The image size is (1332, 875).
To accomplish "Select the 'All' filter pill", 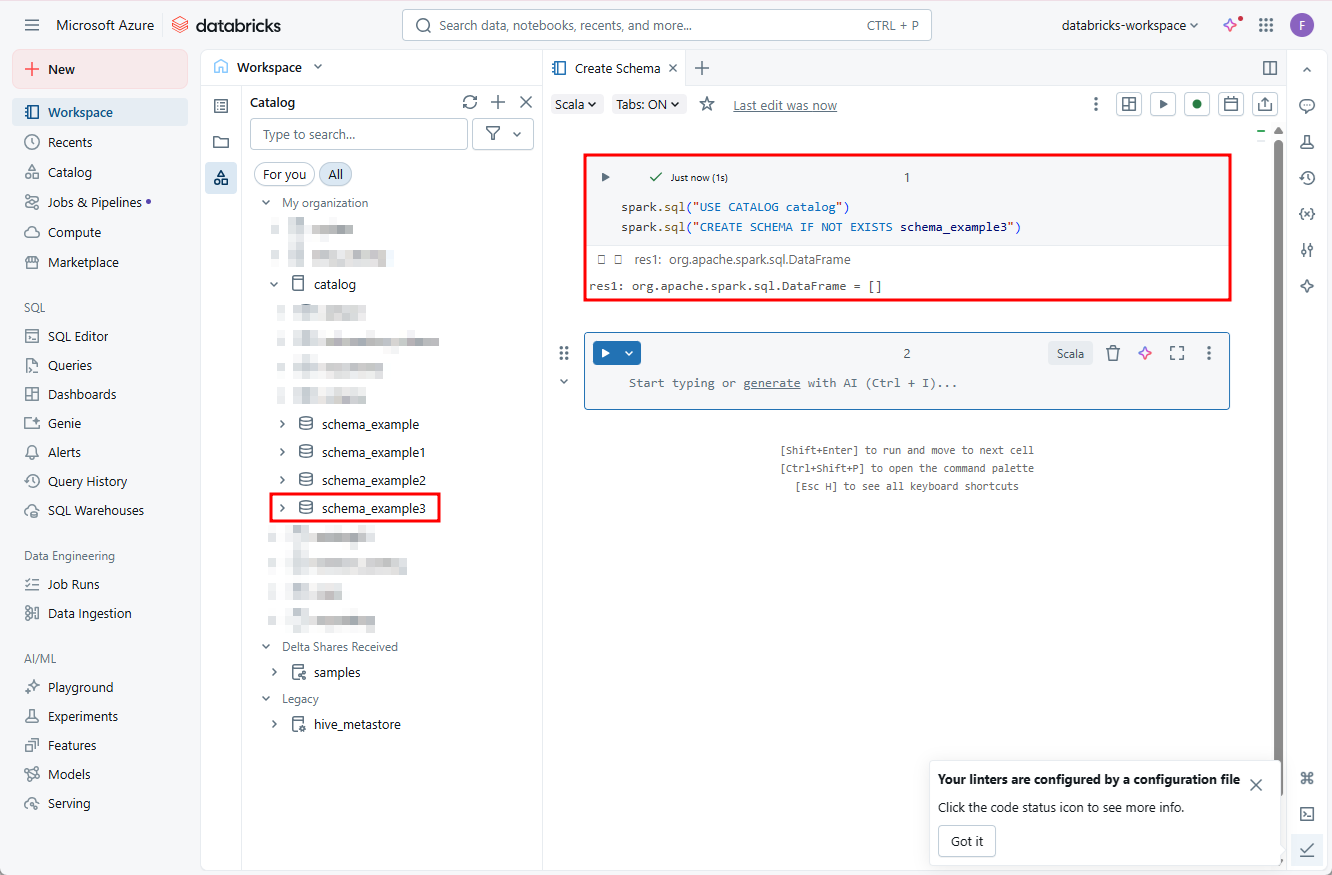I will pos(335,174).
